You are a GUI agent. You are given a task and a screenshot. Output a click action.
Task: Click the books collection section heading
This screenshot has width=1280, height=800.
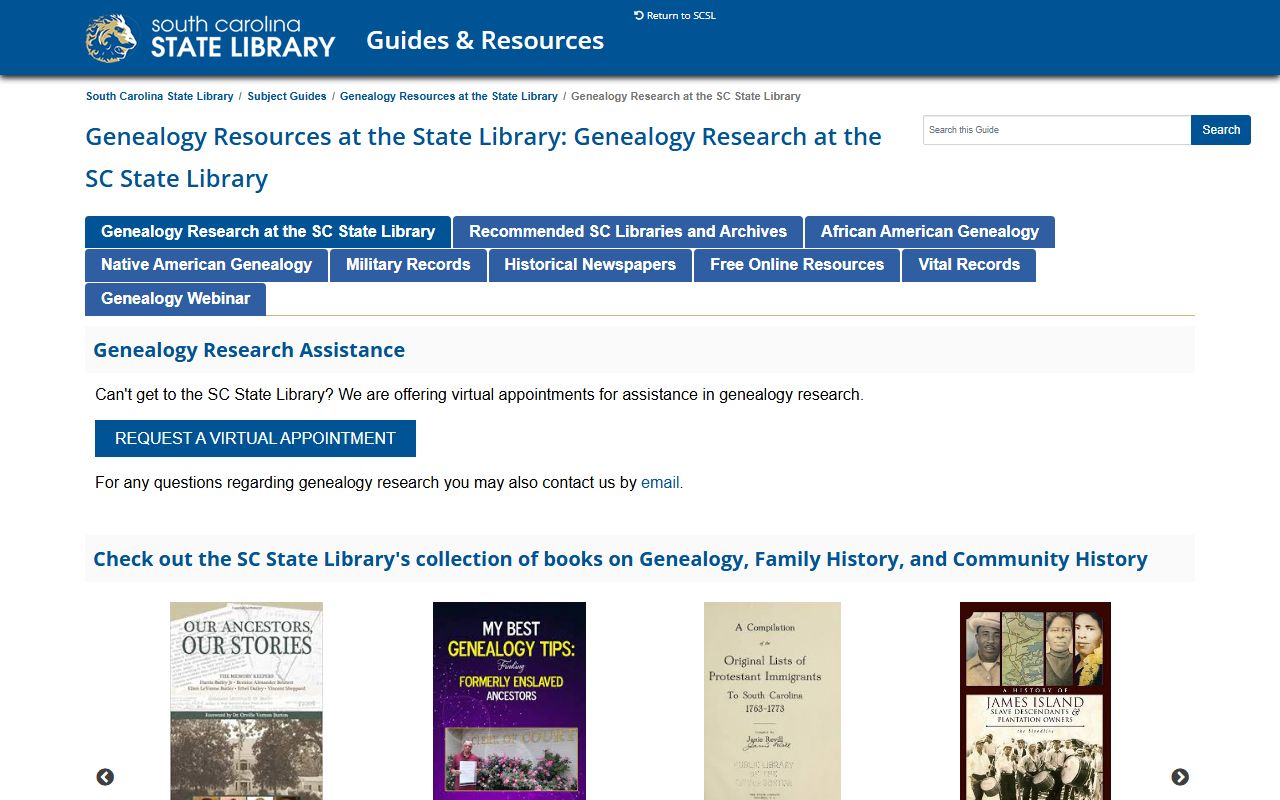coord(620,559)
